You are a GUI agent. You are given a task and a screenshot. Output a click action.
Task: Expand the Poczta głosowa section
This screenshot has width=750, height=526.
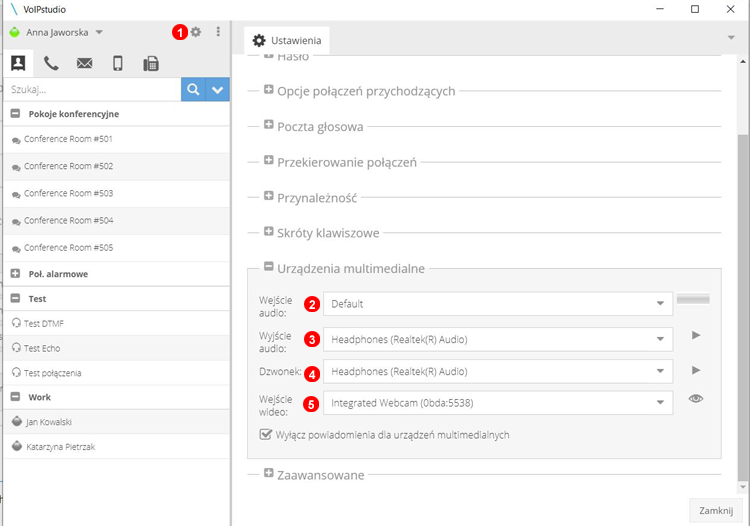pyautogui.click(x=269, y=126)
